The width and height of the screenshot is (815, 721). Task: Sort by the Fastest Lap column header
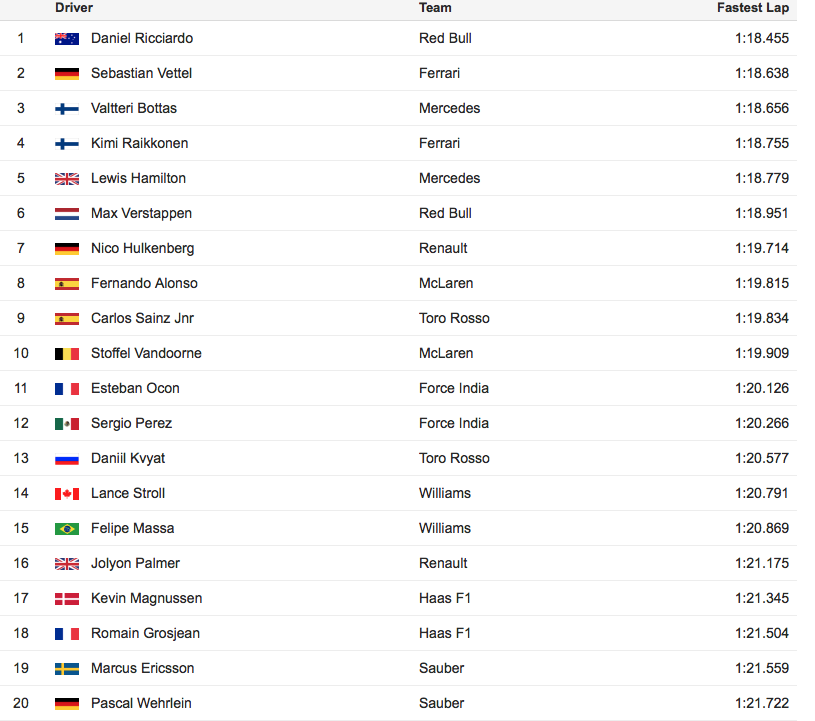coord(753,8)
